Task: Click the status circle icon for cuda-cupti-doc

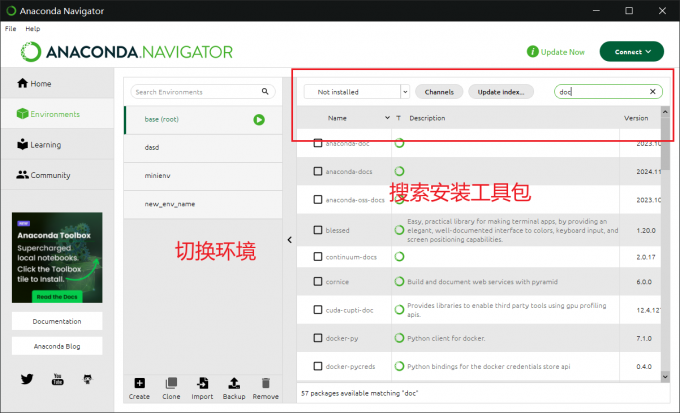Action: pos(399,310)
